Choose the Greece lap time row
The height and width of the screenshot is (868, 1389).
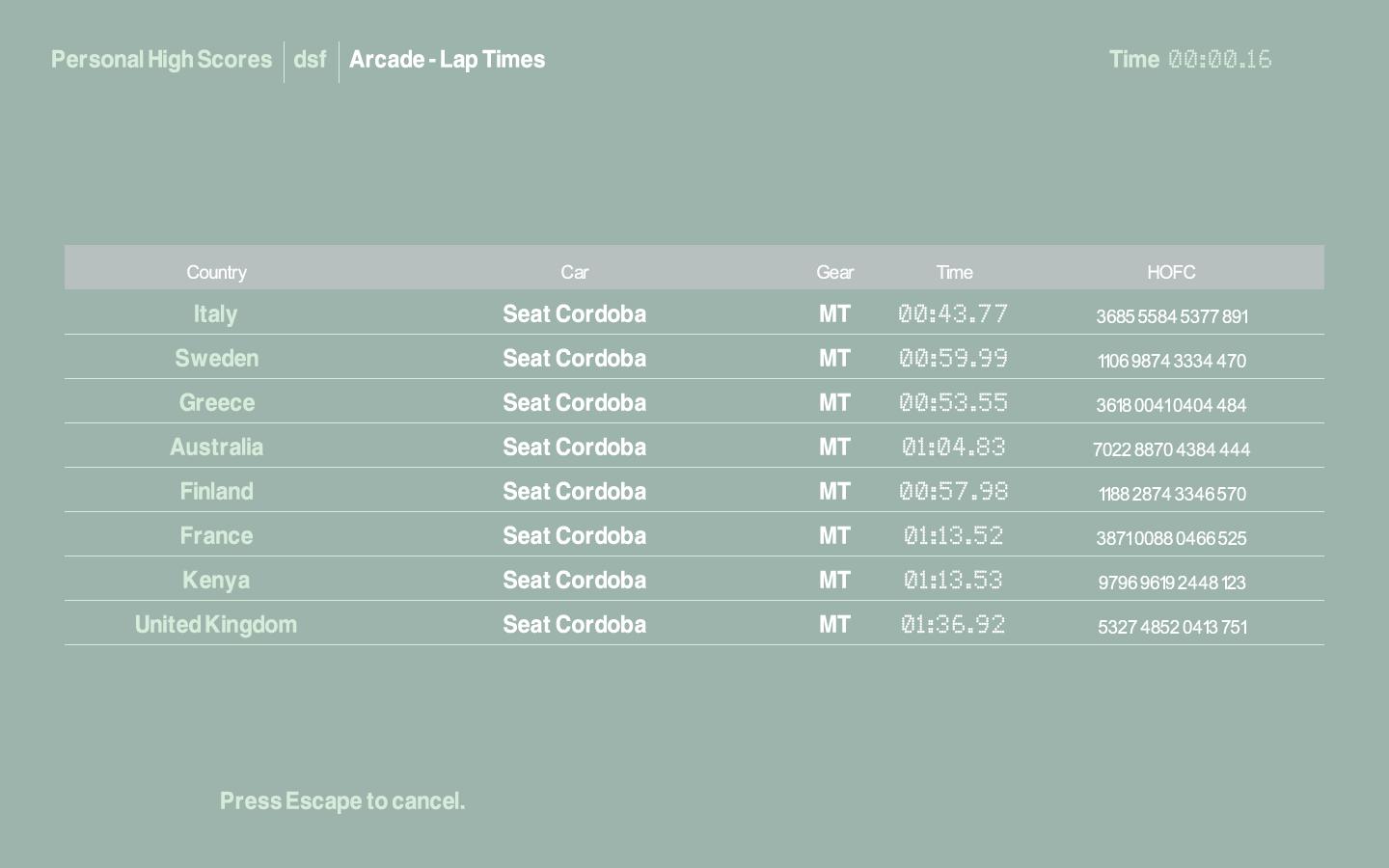[x=216, y=403]
